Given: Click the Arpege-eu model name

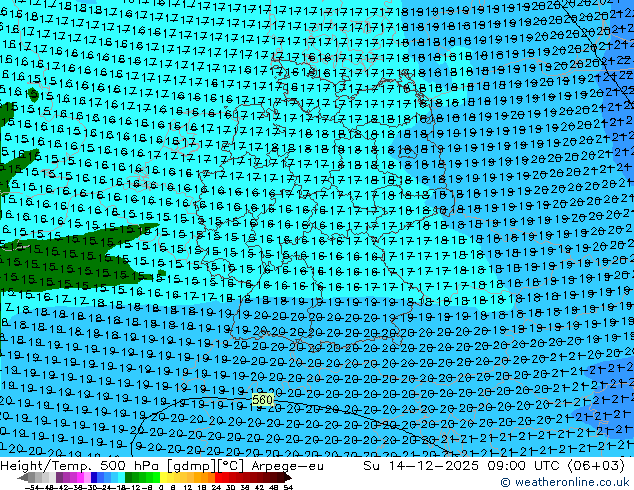Looking at the screenshot, I should click(287, 466).
